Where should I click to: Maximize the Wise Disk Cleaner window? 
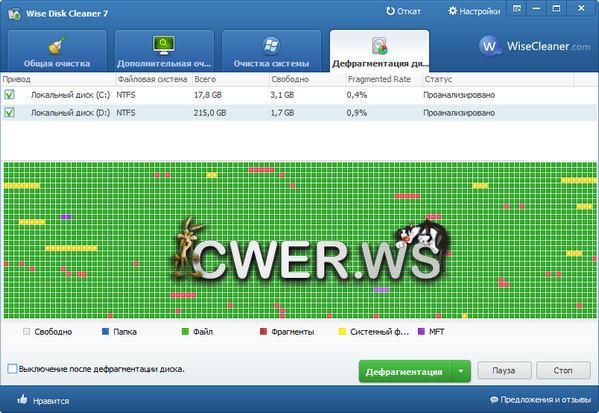coord(556,8)
